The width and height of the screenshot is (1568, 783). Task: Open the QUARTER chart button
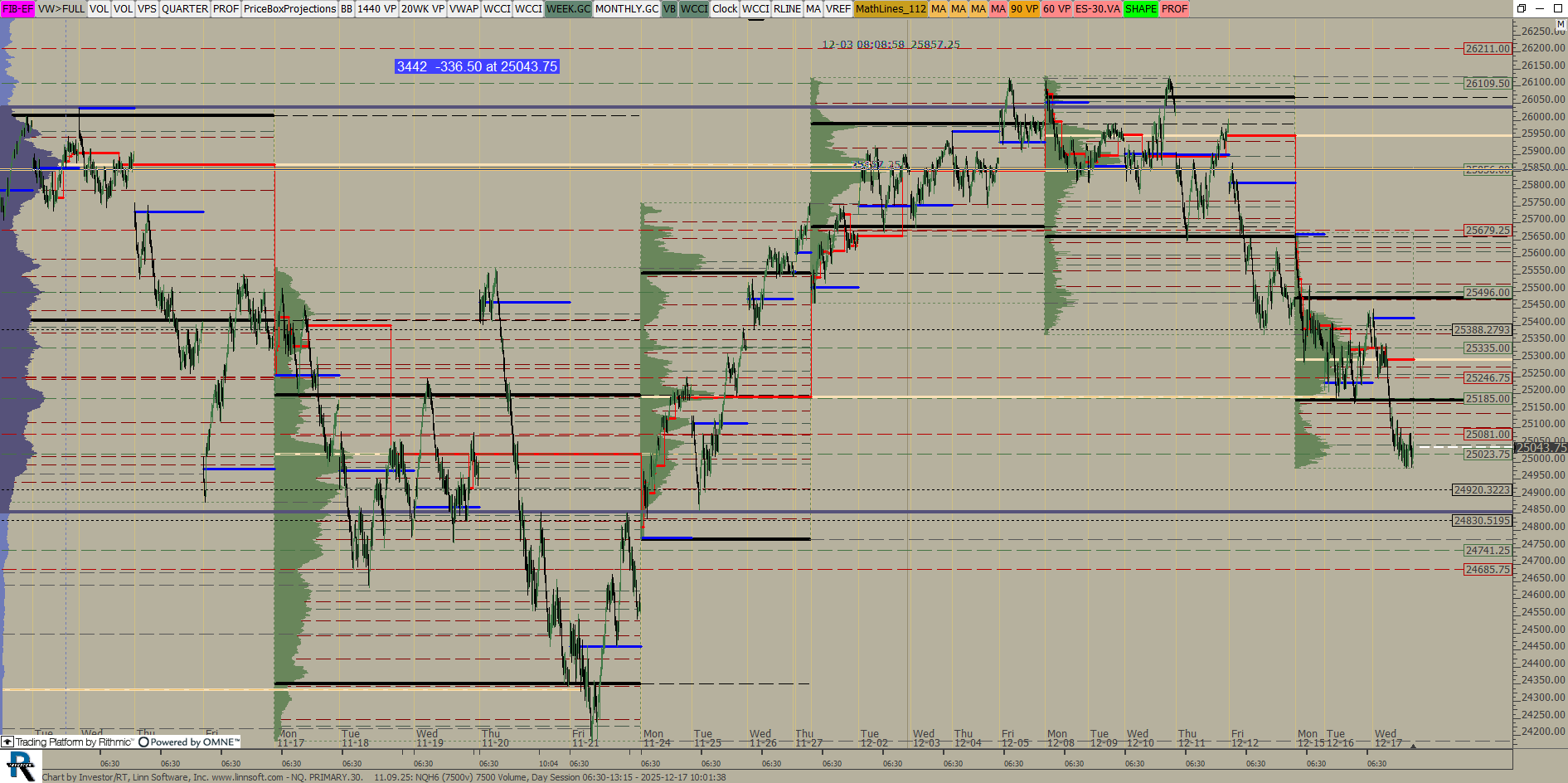tap(184, 8)
